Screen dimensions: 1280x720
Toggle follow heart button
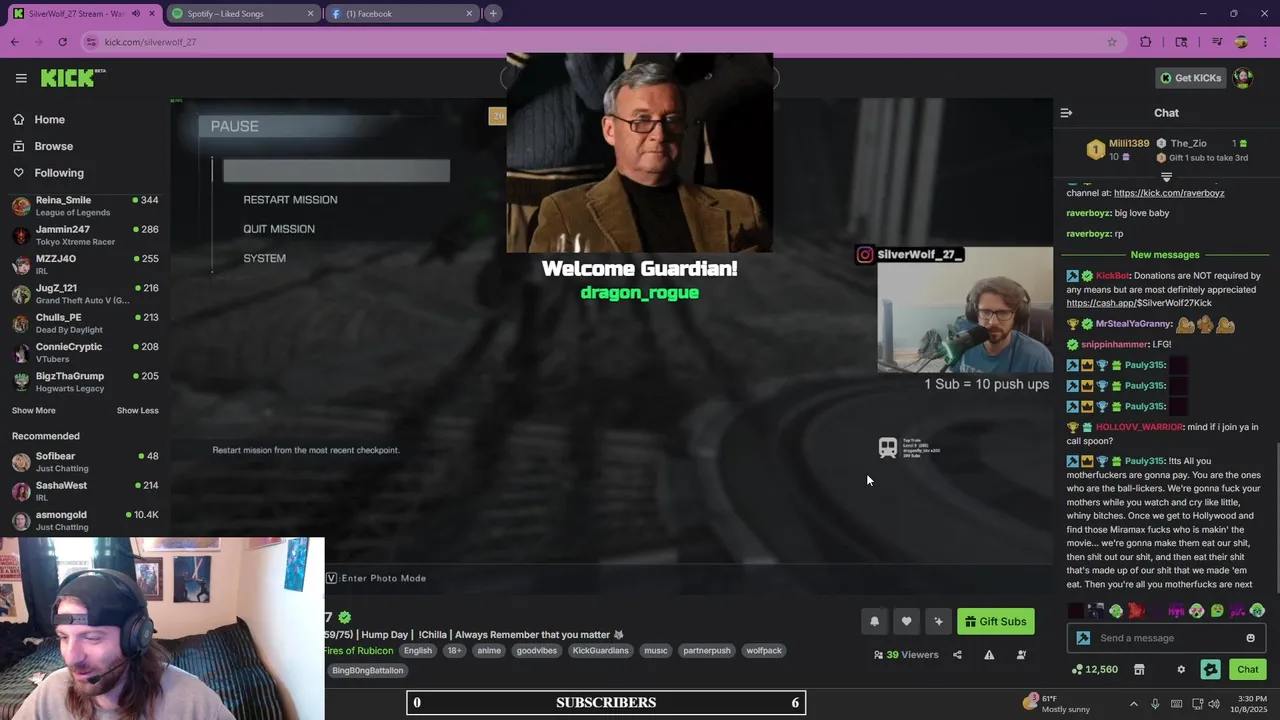tap(906, 622)
